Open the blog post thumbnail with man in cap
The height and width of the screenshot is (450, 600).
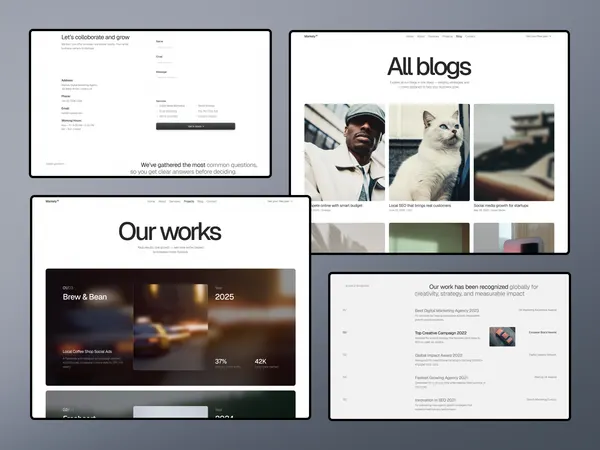coord(345,152)
